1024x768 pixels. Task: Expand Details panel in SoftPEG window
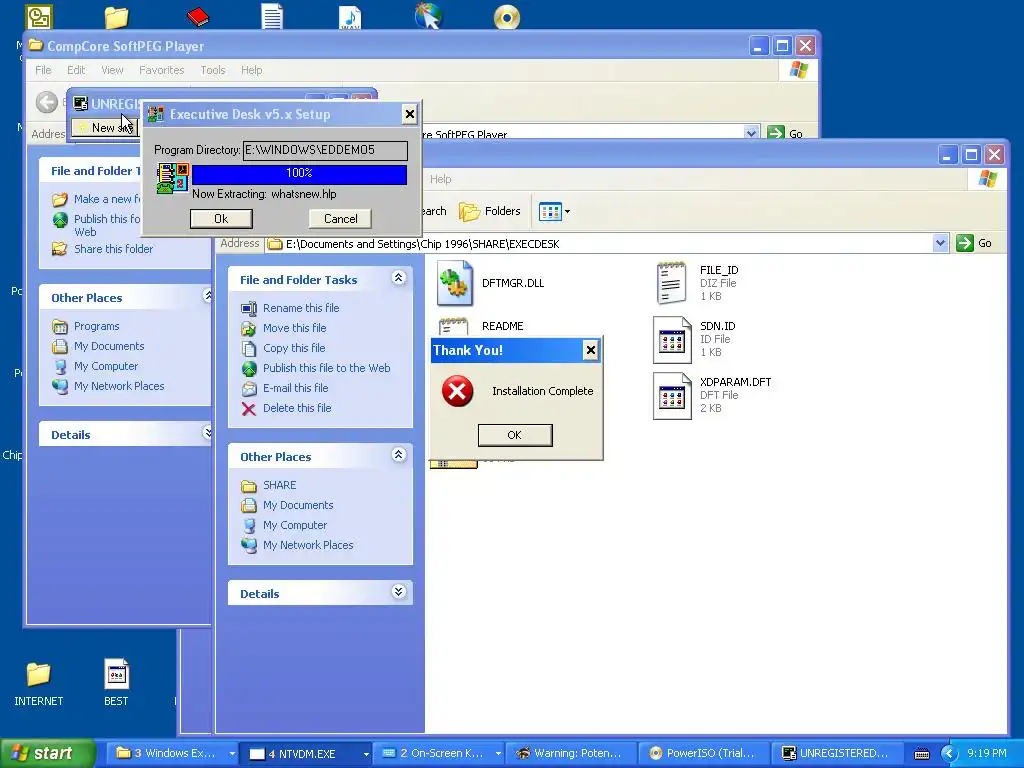[x=208, y=432]
